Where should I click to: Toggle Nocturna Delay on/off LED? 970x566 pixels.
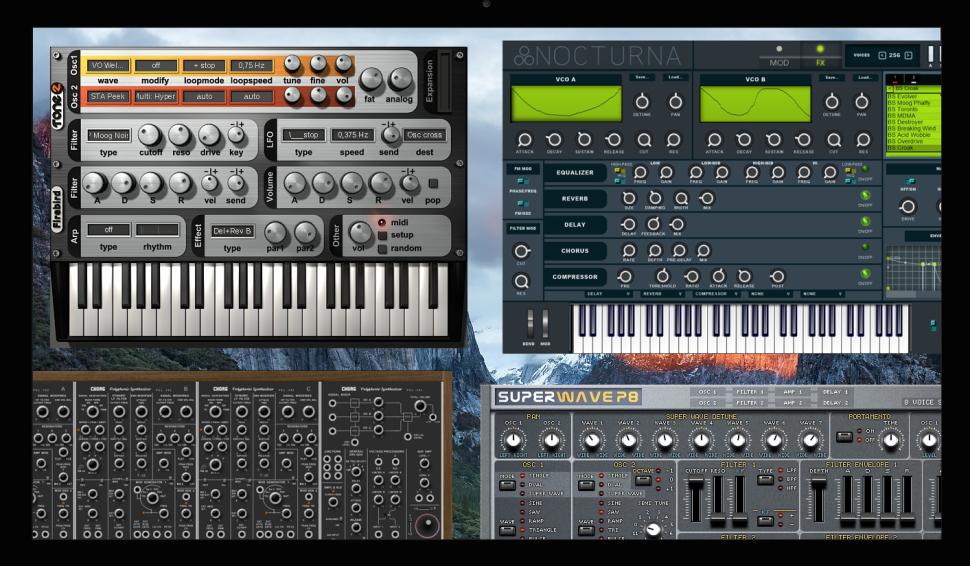click(865, 221)
